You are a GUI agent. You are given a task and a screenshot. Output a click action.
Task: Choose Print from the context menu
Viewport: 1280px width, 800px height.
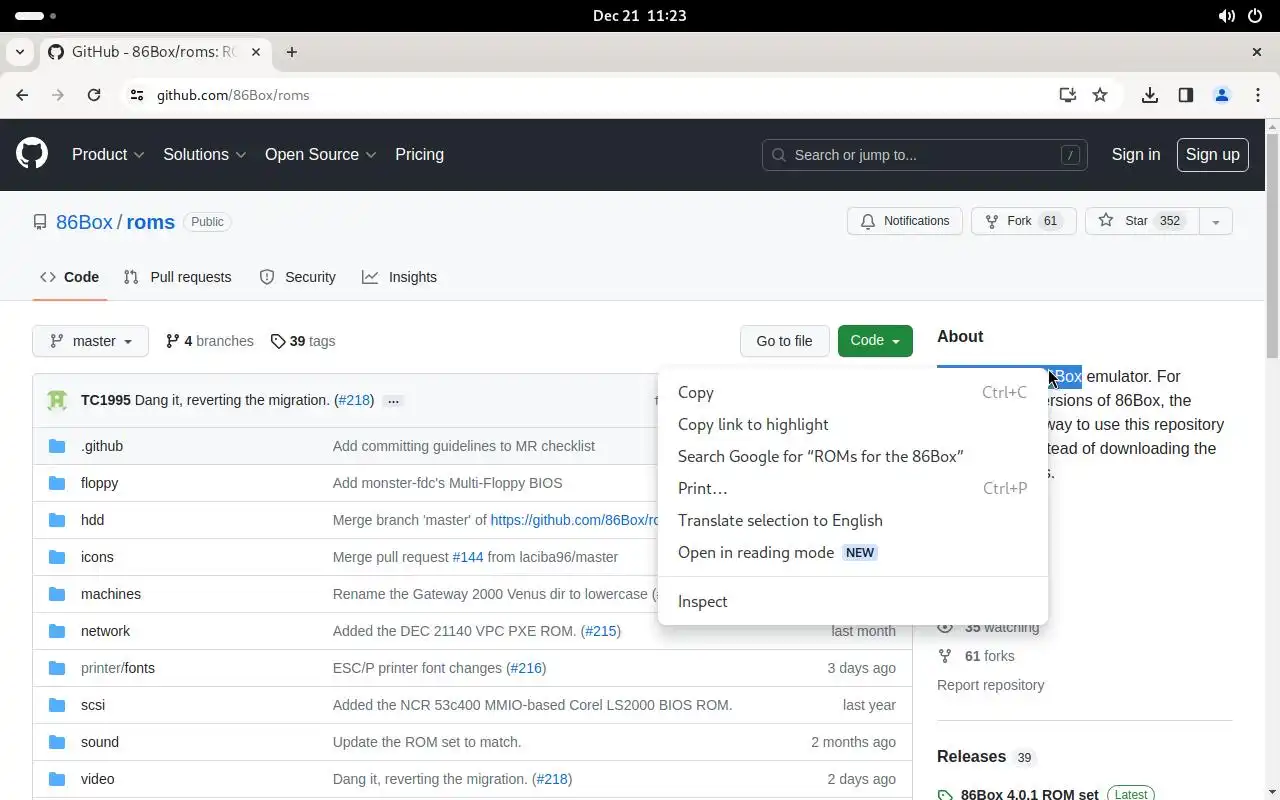852,488
